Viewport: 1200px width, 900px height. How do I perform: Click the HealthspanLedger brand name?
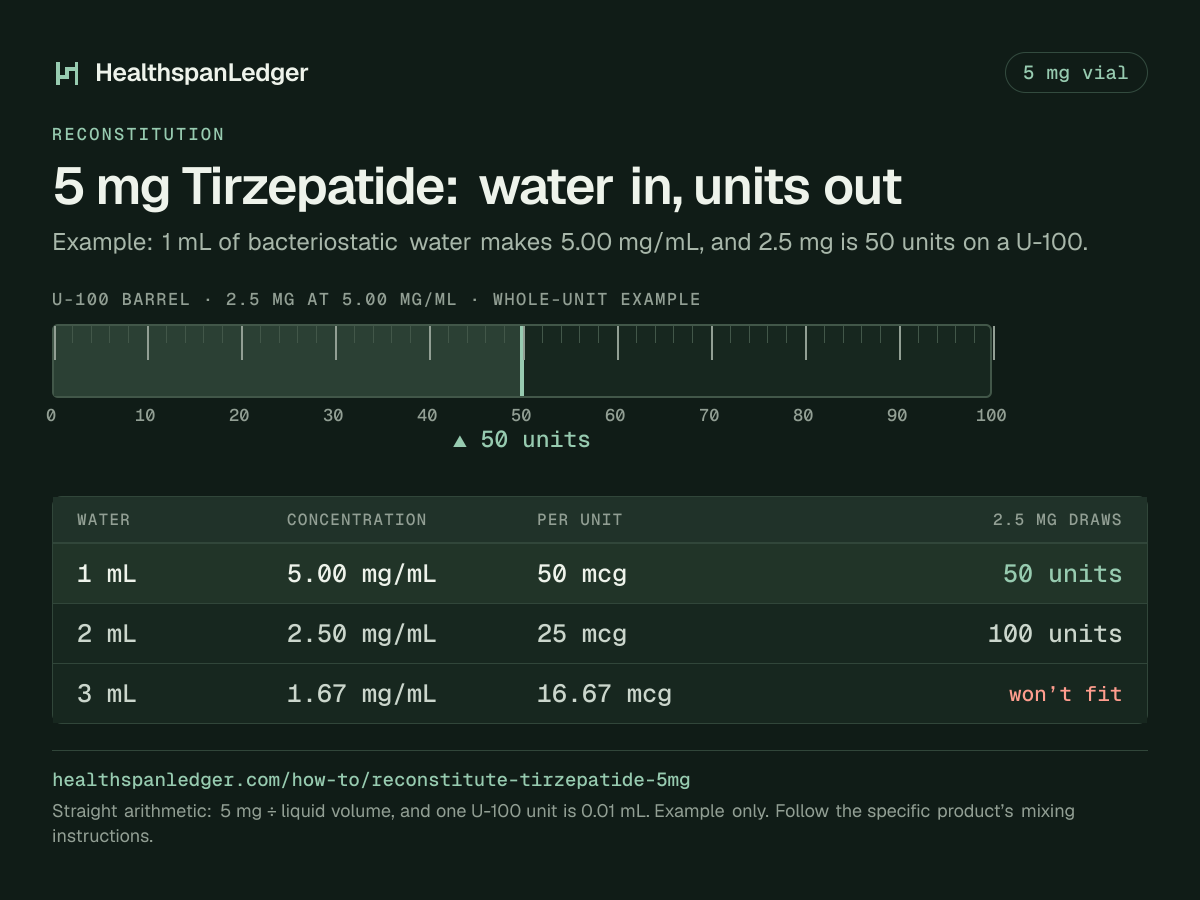coord(202,73)
